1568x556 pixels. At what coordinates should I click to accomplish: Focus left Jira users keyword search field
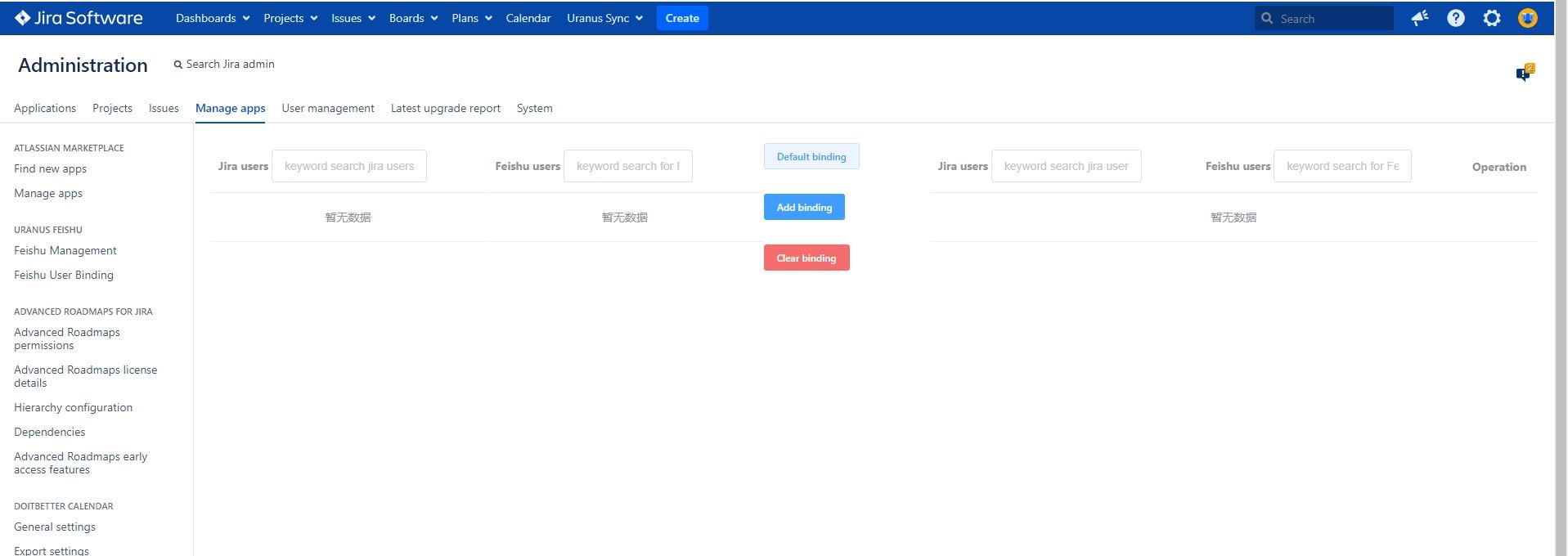point(349,166)
